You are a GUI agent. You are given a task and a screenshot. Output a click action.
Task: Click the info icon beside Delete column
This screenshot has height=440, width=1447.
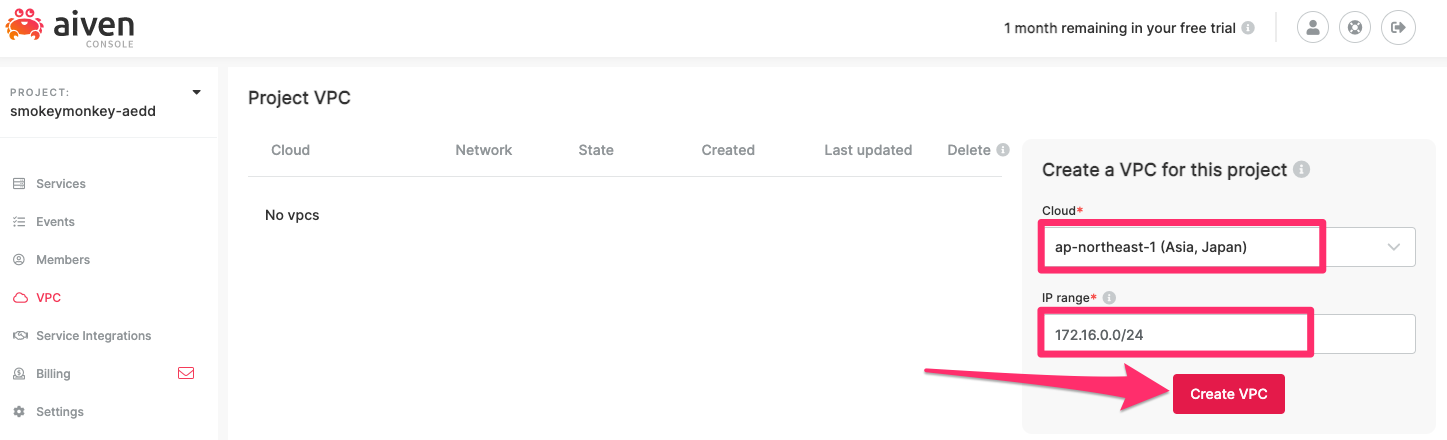tap(1002, 150)
